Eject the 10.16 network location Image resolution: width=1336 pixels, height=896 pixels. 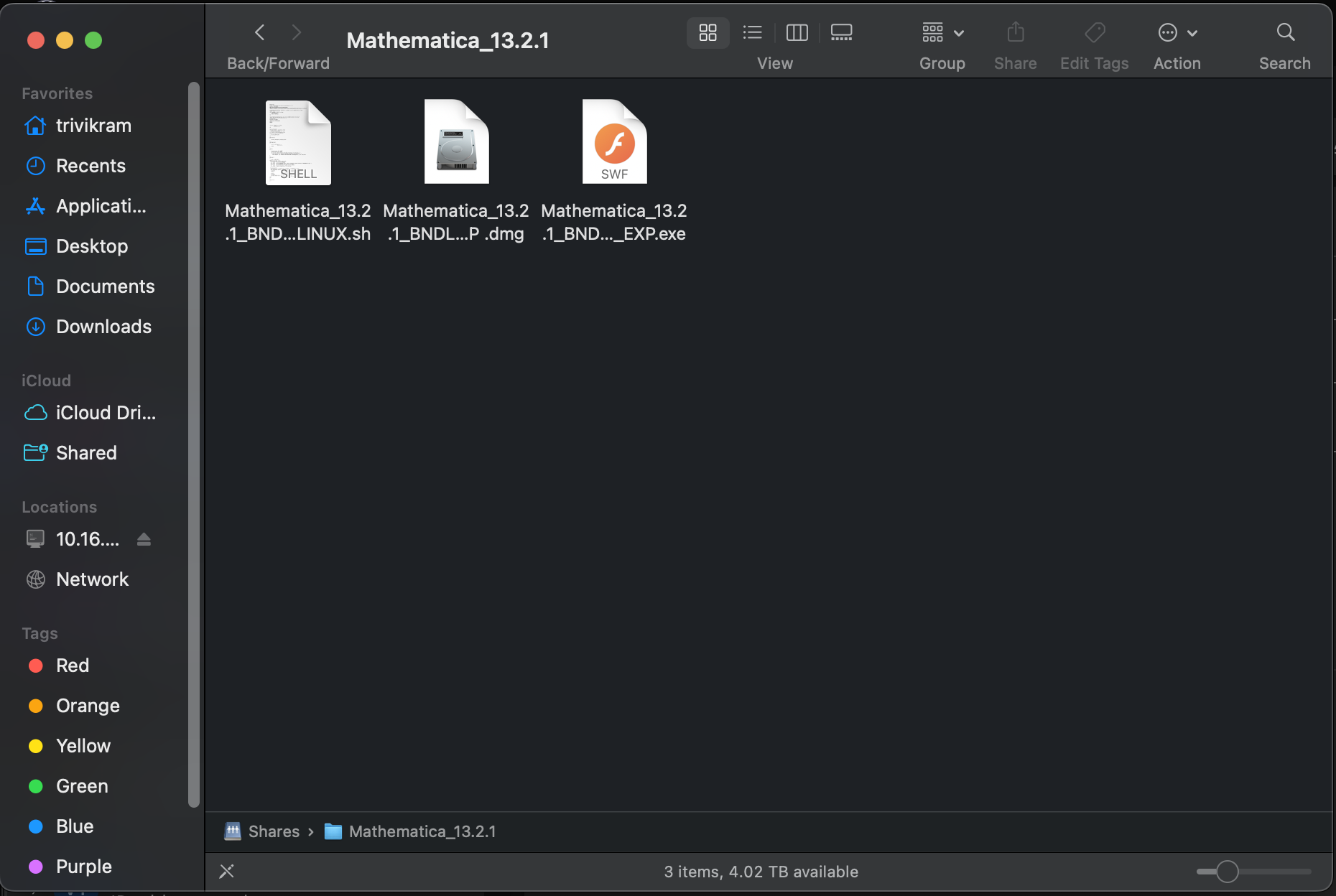(x=144, y=539)
